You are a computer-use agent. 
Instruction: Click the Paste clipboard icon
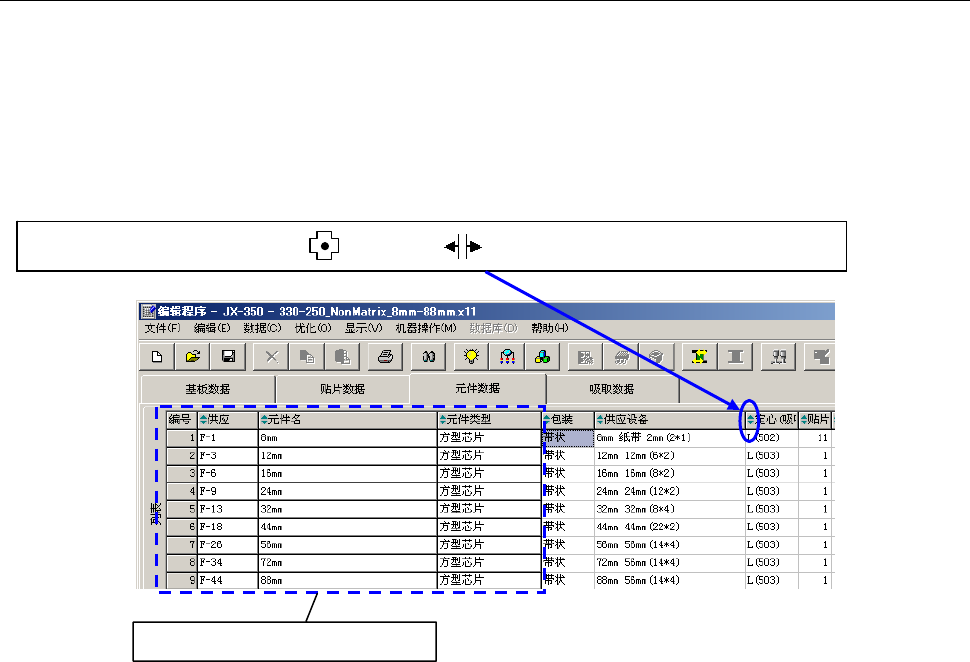coord(341,356)
